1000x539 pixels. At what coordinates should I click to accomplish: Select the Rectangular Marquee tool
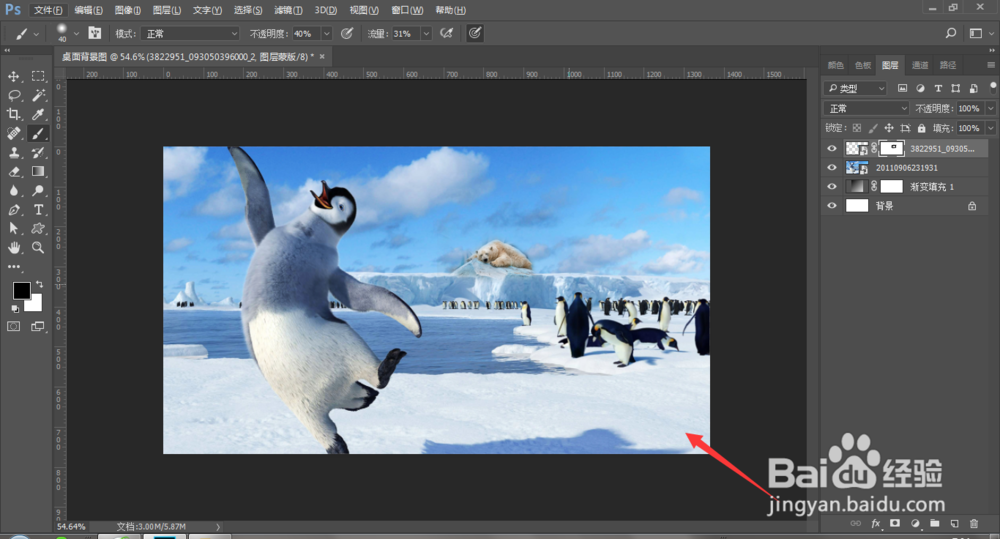pos(38,76)
